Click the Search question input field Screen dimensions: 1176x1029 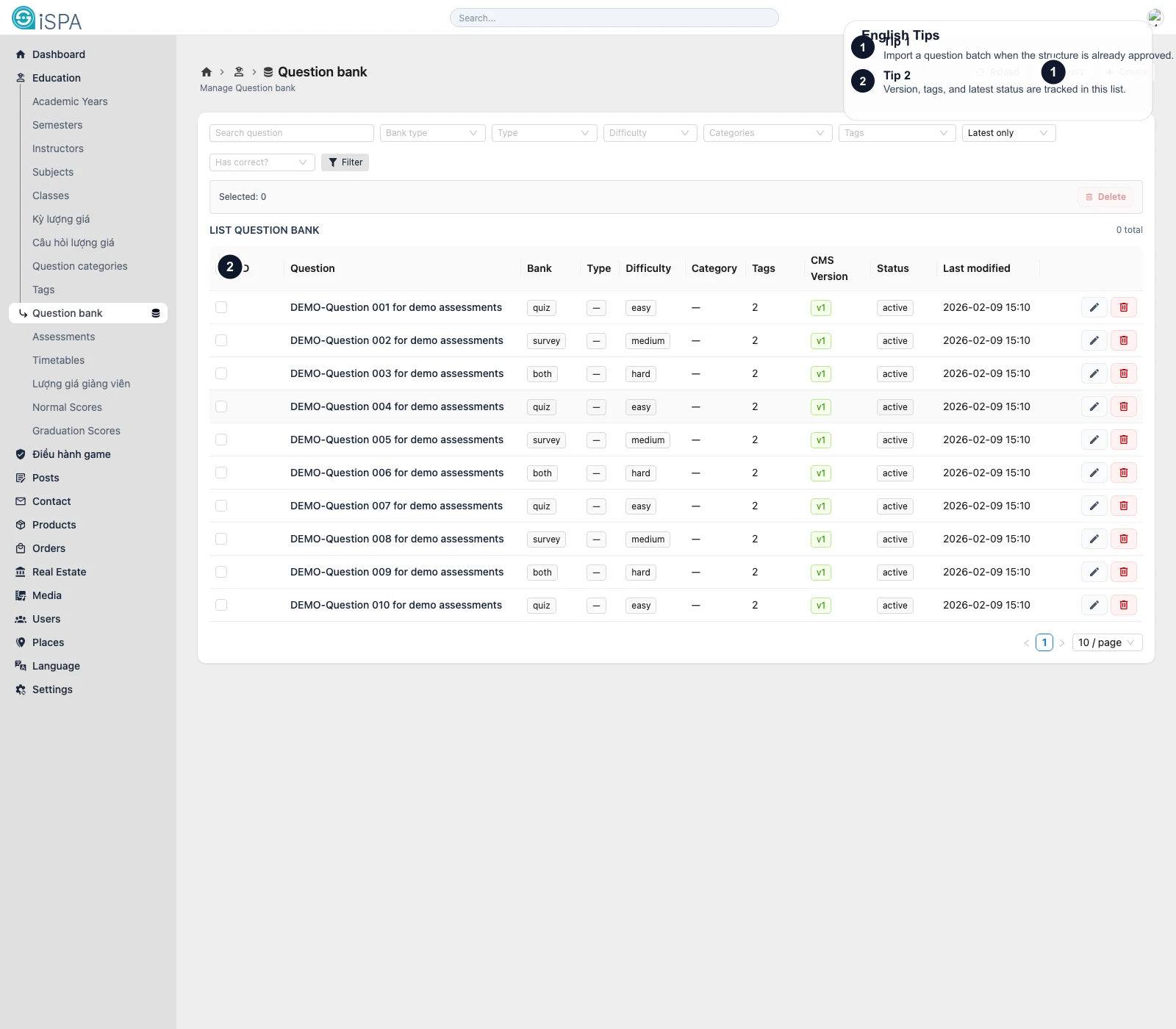tap(291, 133)
